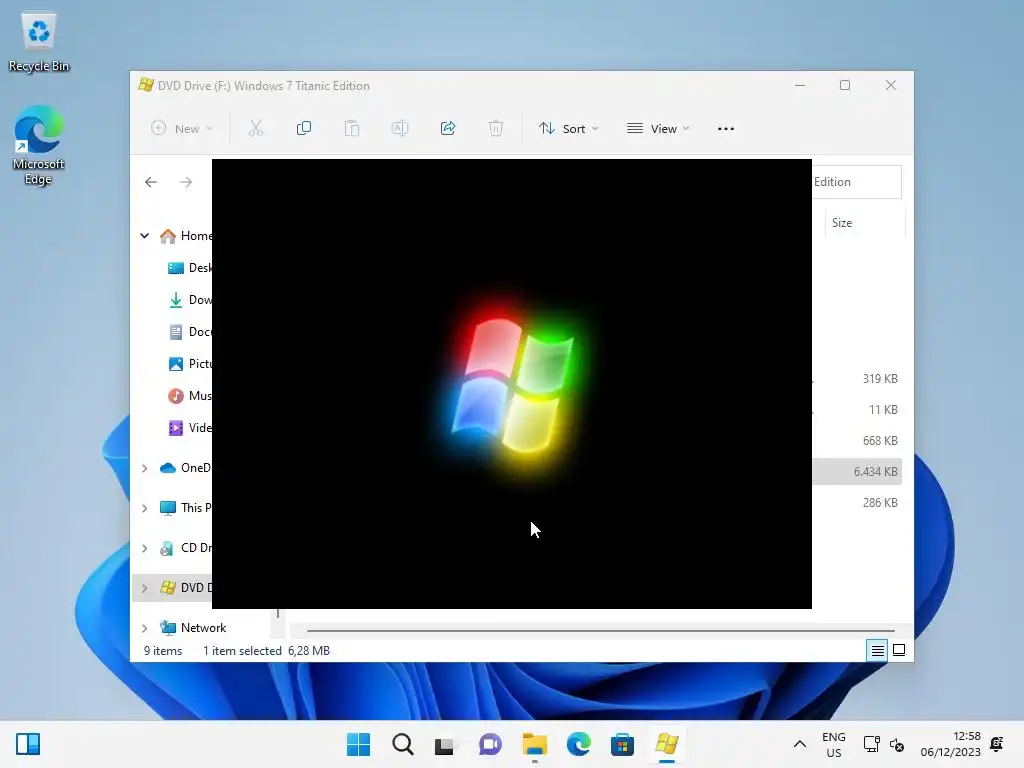Image resolution: width=1024 pixels, height=768 pixels.
Task: Select Documents in navigation pane
Action: (x=189, y=332)
